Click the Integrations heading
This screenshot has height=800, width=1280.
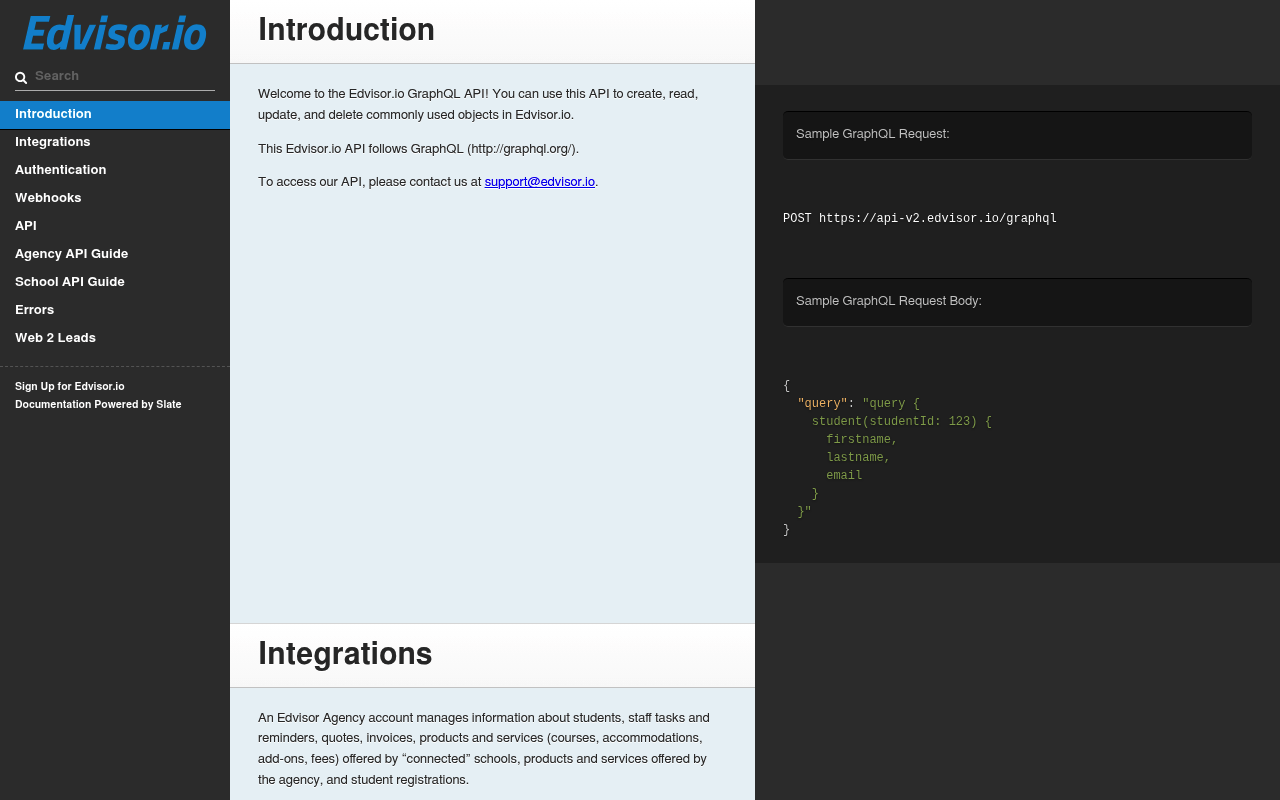pyautogui.click(x=345, y=654)
